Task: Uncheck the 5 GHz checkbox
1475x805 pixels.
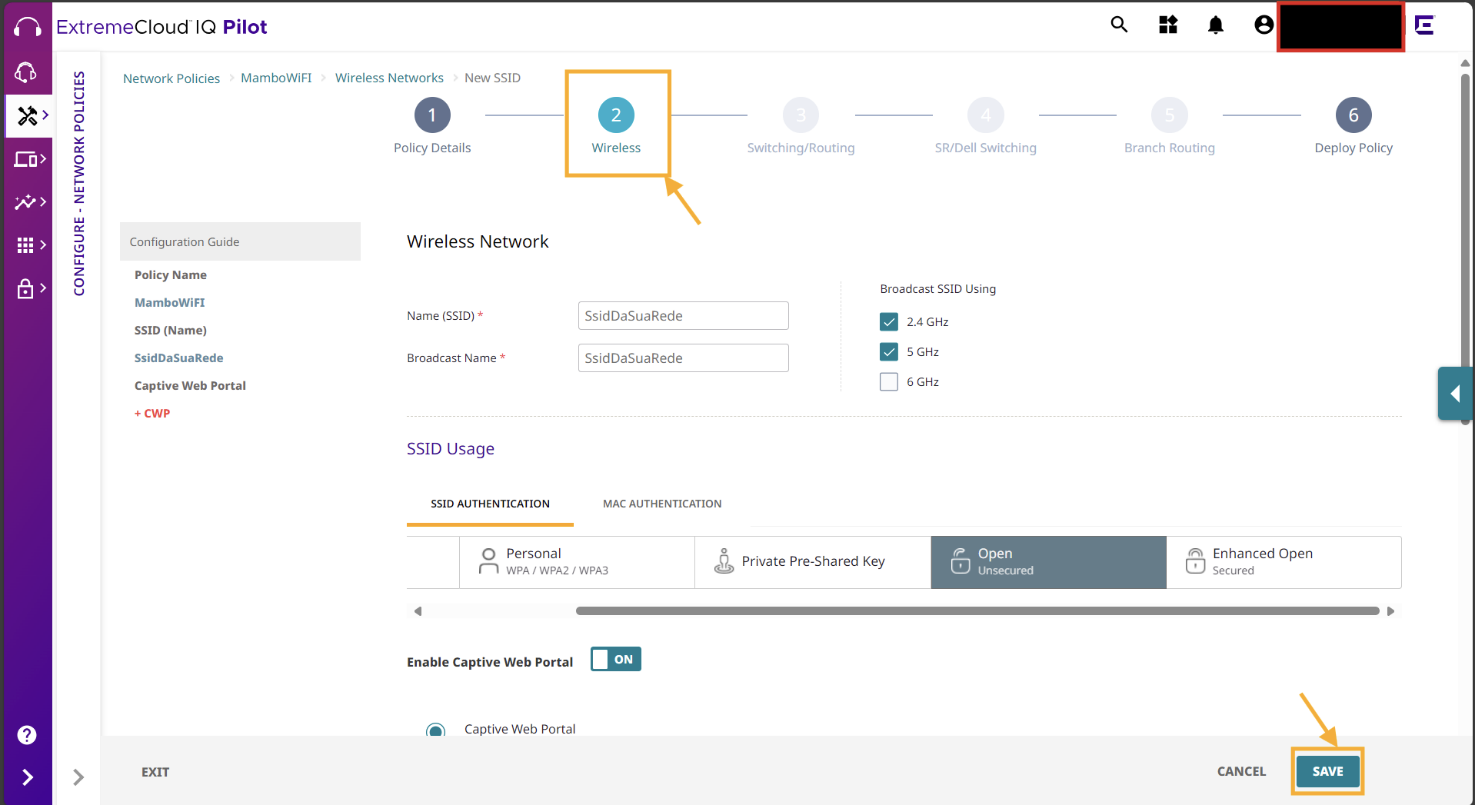Action: point(889,352)
